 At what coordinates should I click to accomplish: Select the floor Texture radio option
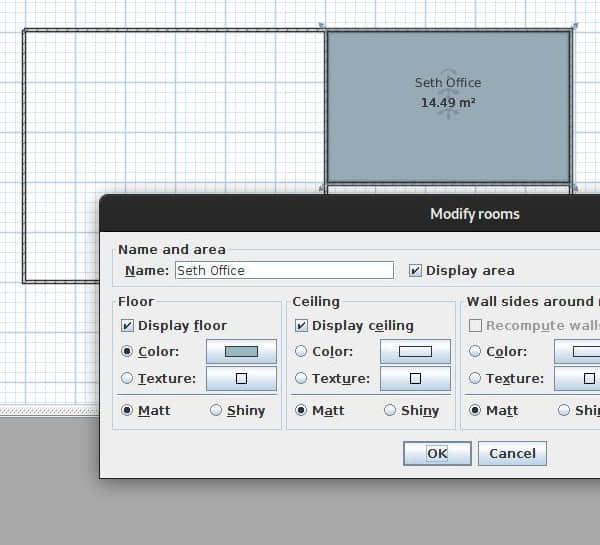127,378
